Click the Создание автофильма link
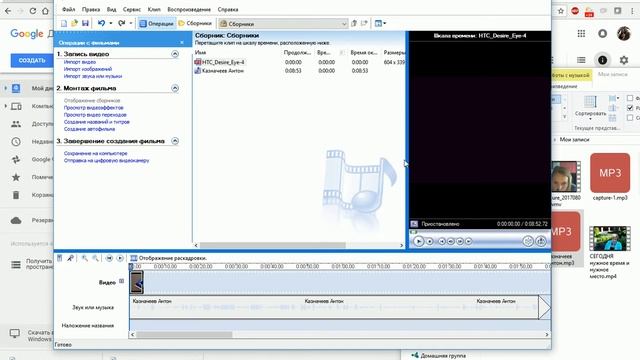Screen dimensions: 640x360 (89, 129)
